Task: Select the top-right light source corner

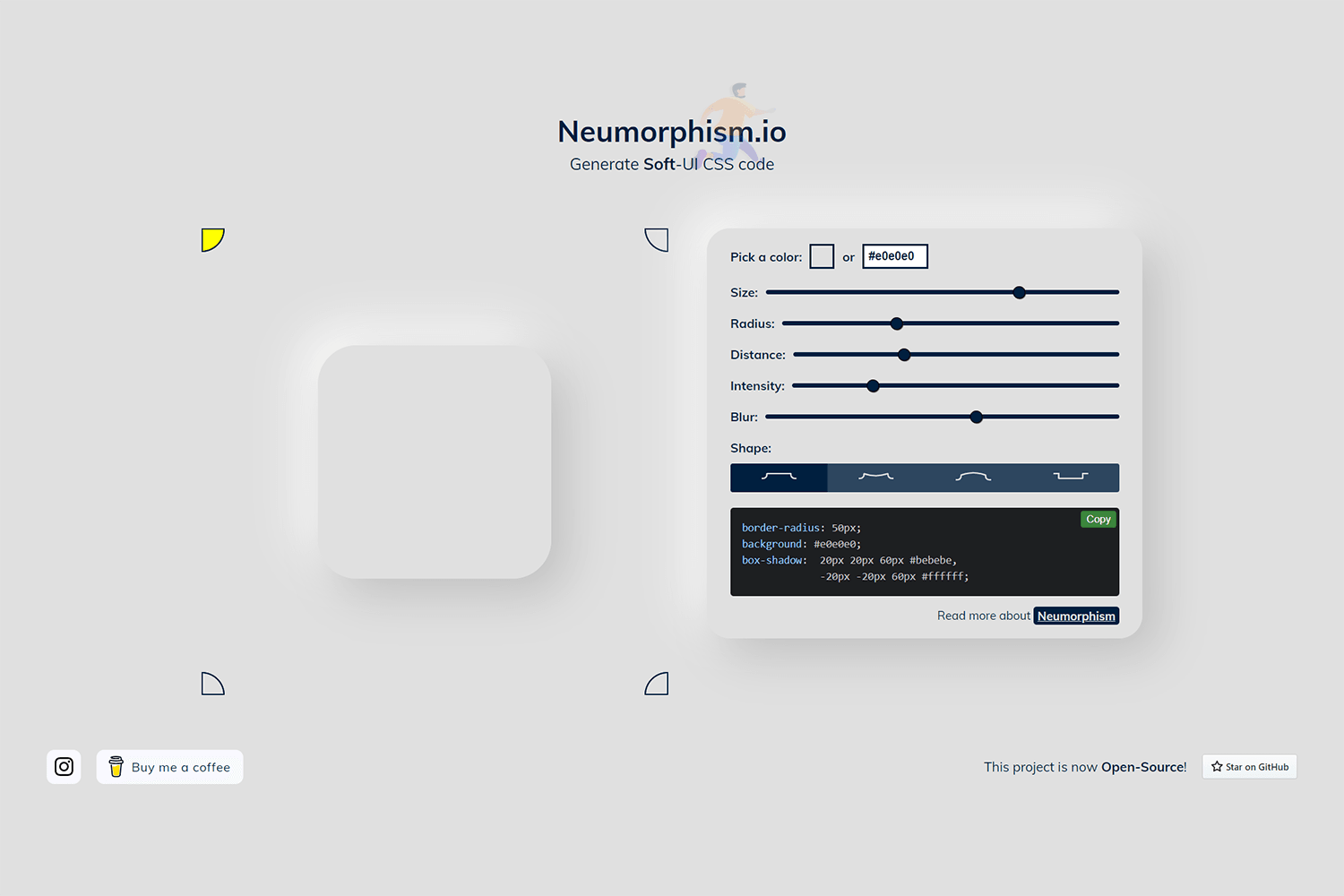Action: [x=657, y=239]
